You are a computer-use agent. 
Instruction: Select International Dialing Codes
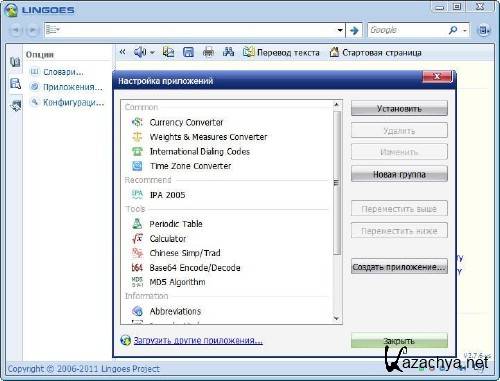[x=200, y=152]
